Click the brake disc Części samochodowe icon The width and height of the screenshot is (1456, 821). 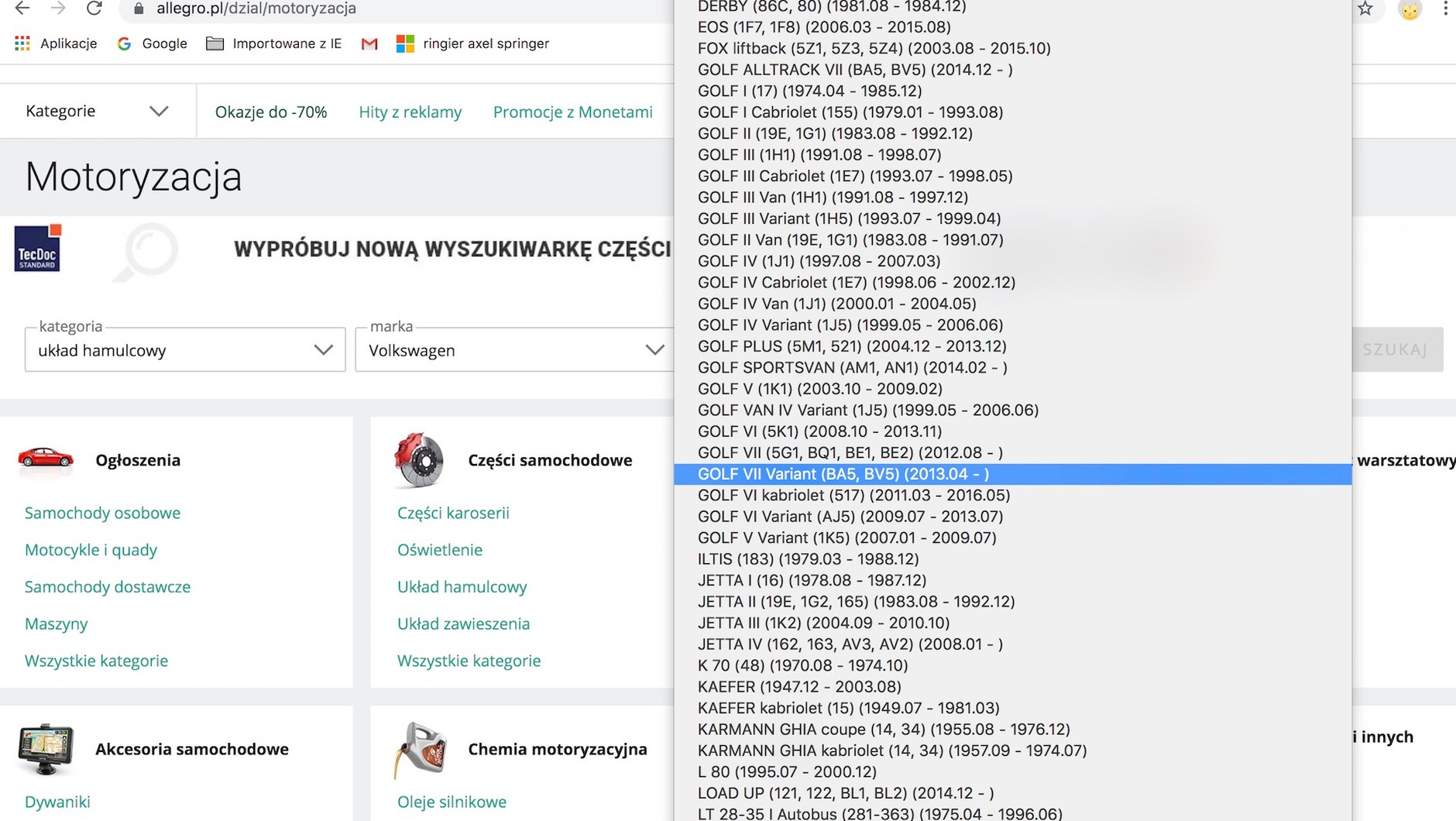[419, 460]
